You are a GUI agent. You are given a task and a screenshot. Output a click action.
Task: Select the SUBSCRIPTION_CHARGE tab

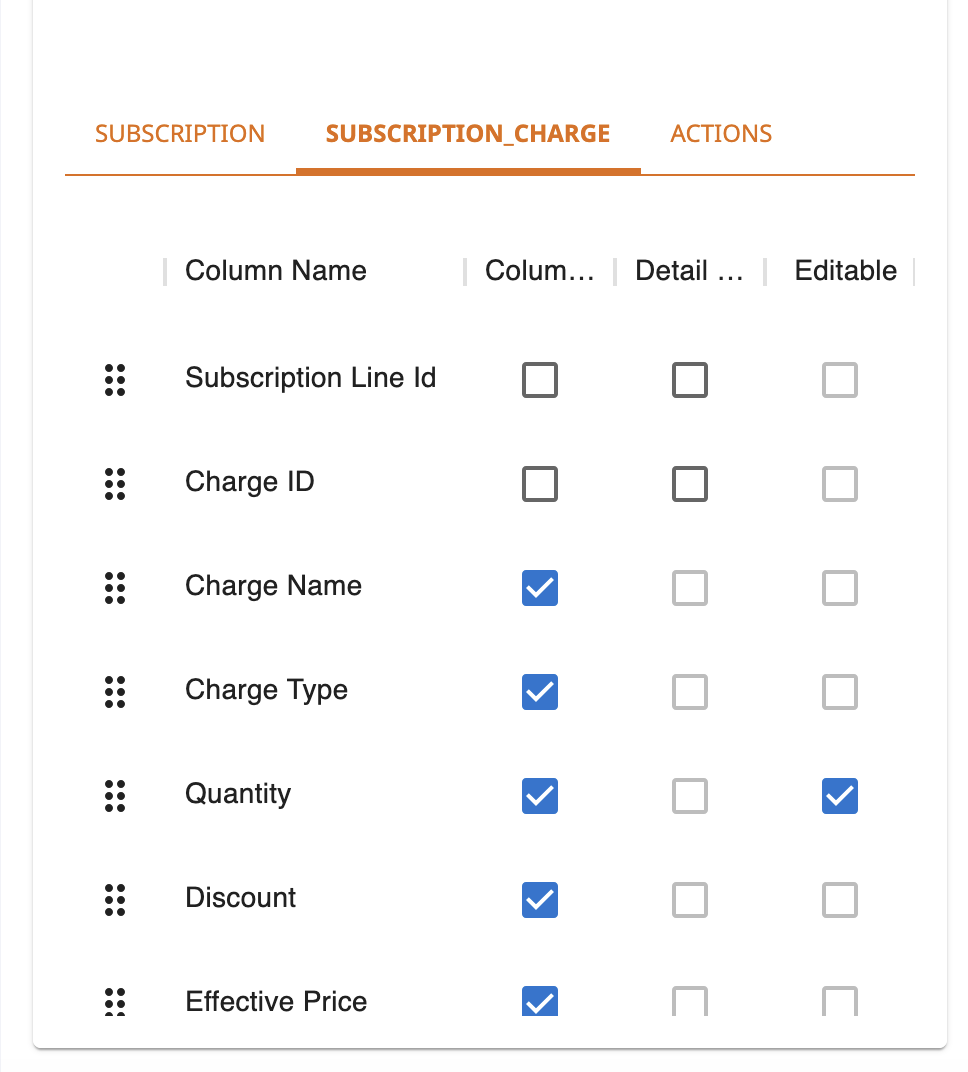[x=468, y=133]
